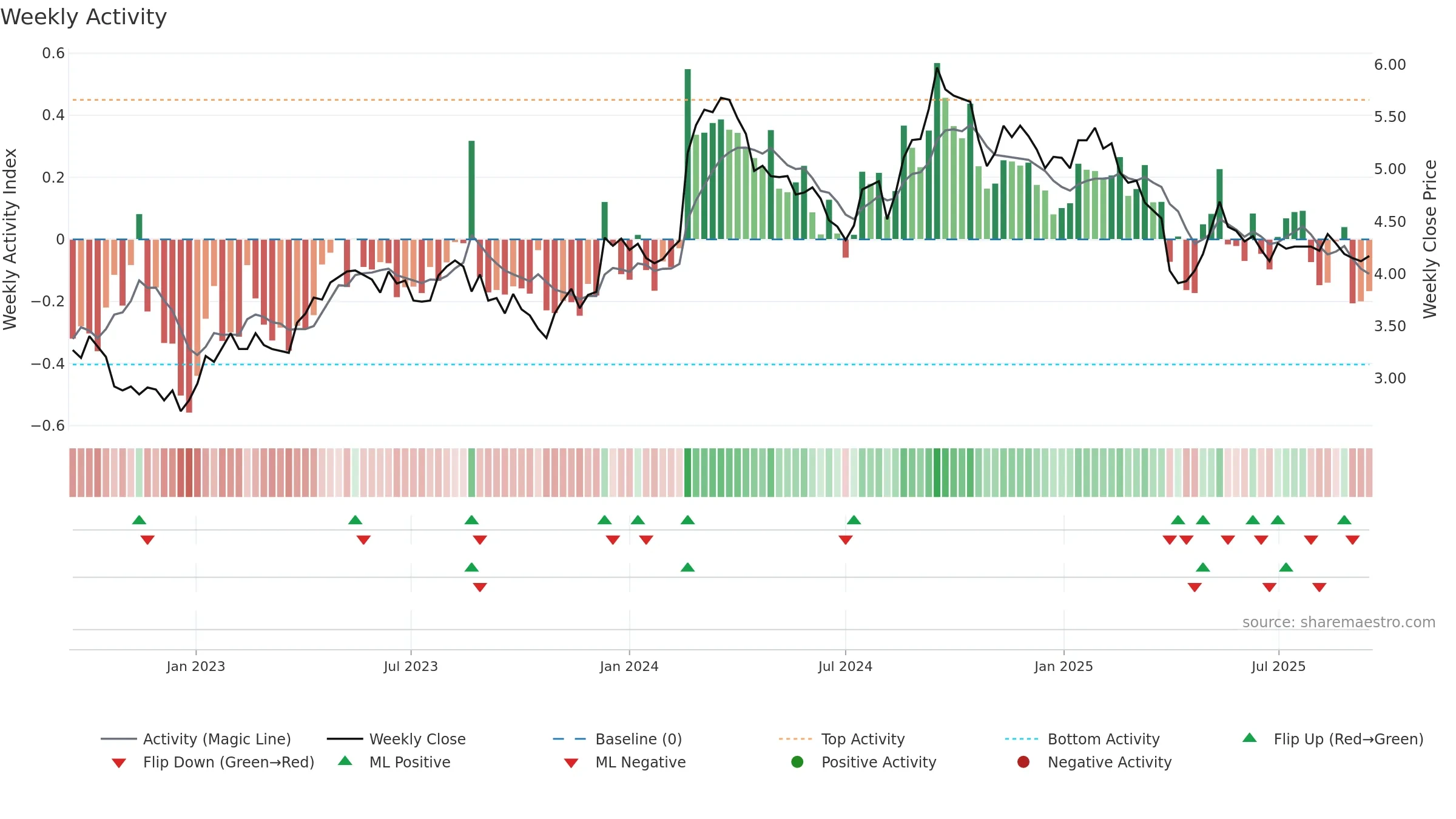Image resolution: width=1456 pixels, height=819 pixels.
Task: Click the '0.6' left axis tick
Action: click(x=53, y=53)
